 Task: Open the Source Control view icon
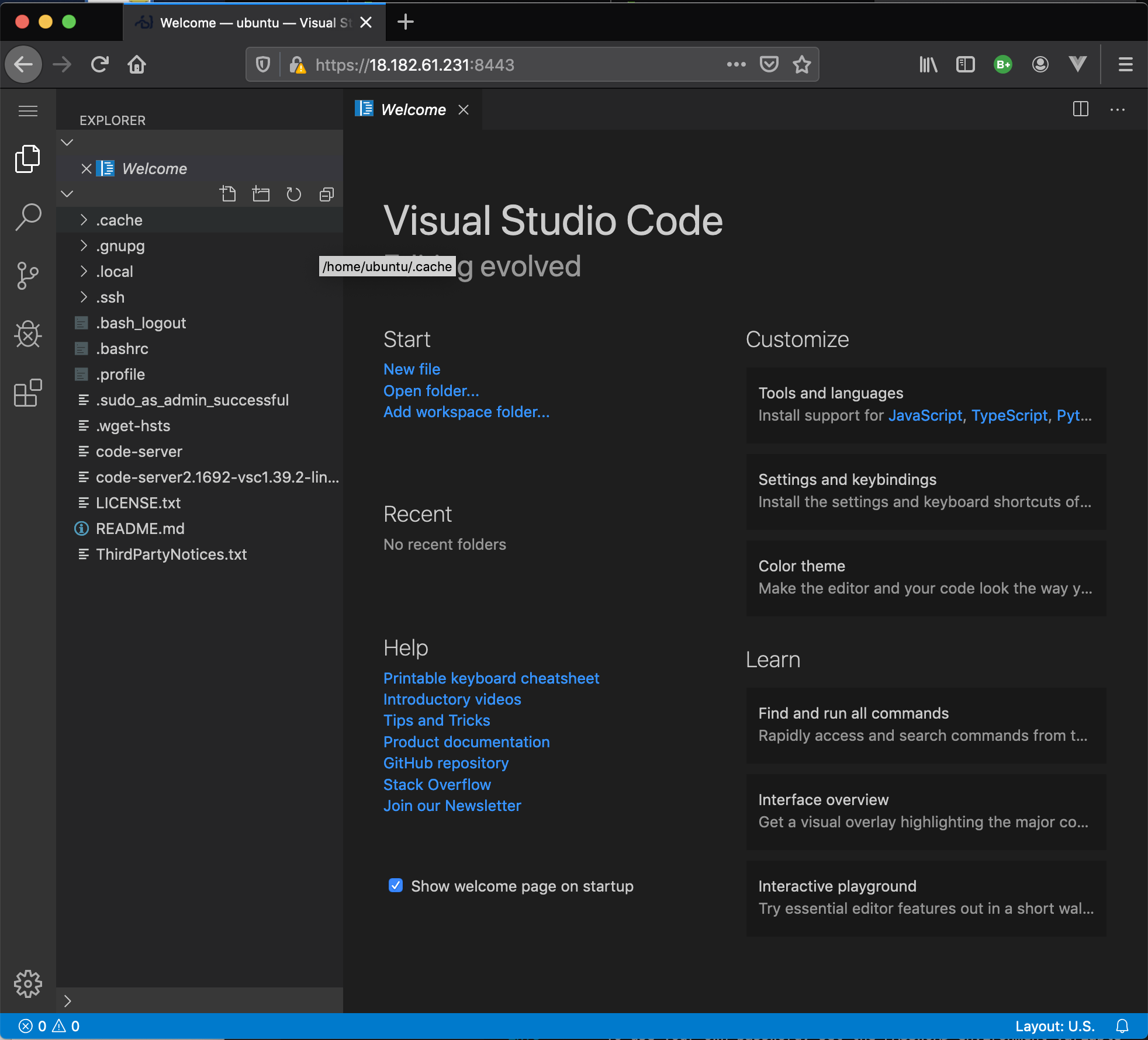[27, 276]
